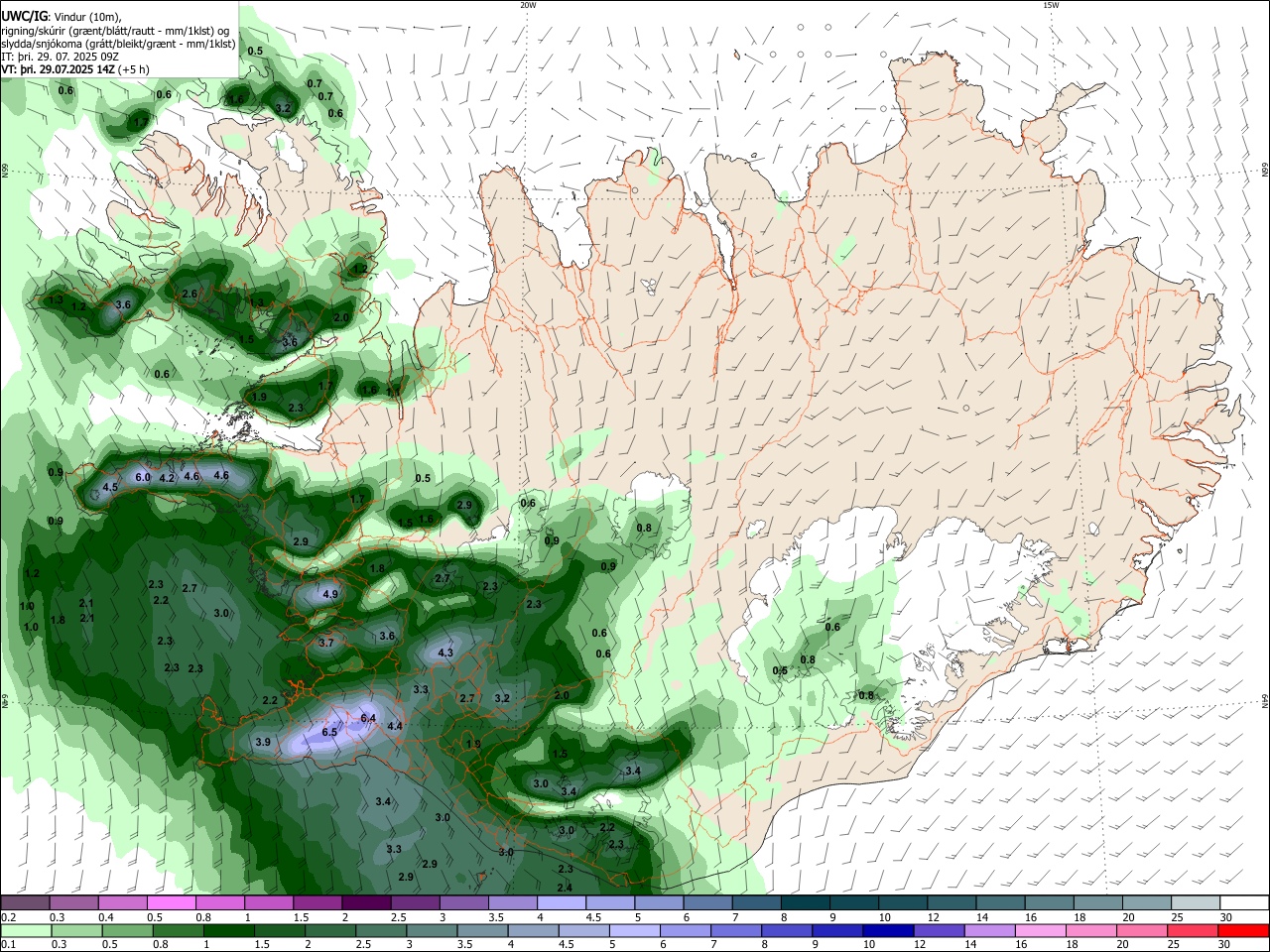1270x952 pixels.
Task: Select the 6.0 rainfall value on the map
Action: tap(142, 478)
